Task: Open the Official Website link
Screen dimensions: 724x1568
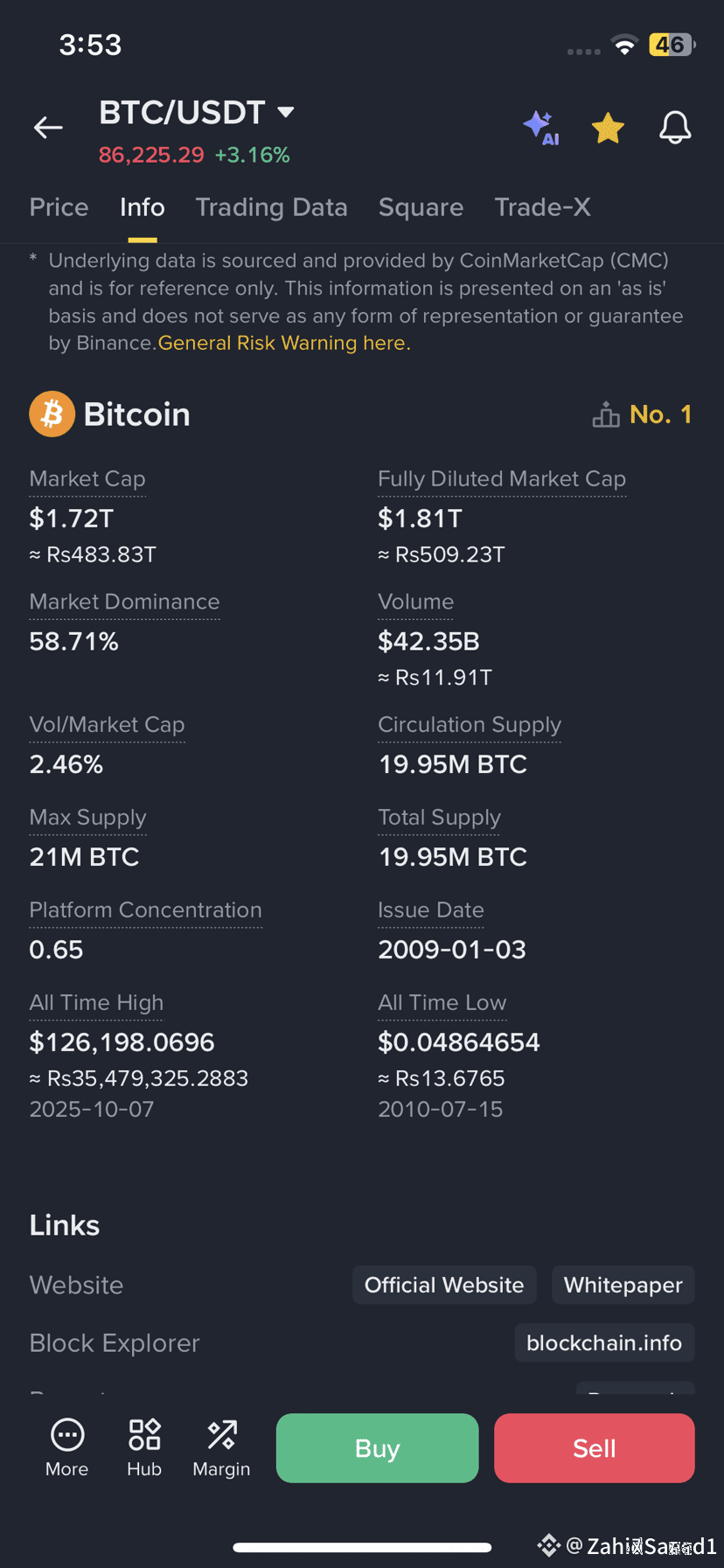Action: coord(444,1285)
